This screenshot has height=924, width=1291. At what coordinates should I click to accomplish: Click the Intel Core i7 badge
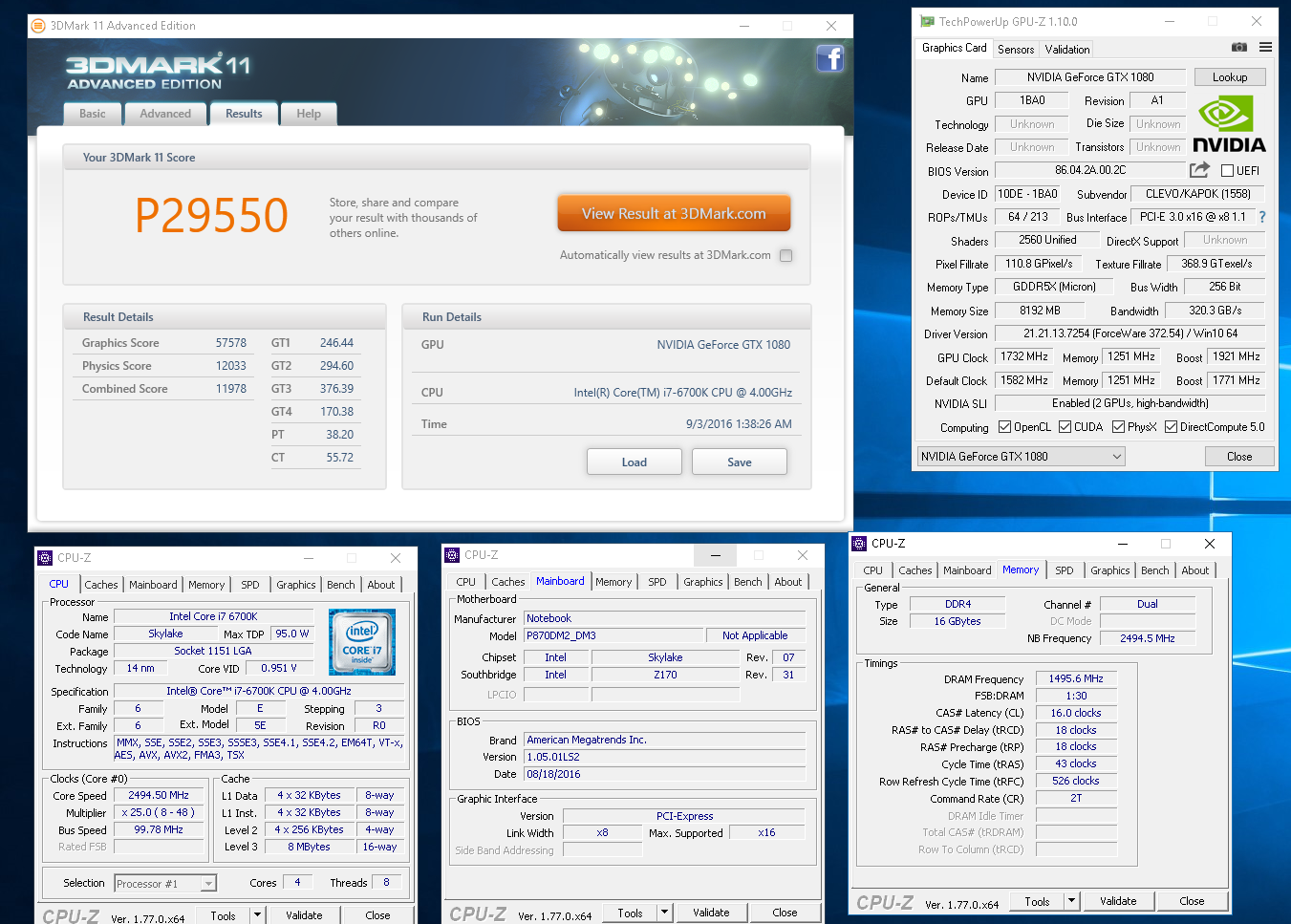362,642
